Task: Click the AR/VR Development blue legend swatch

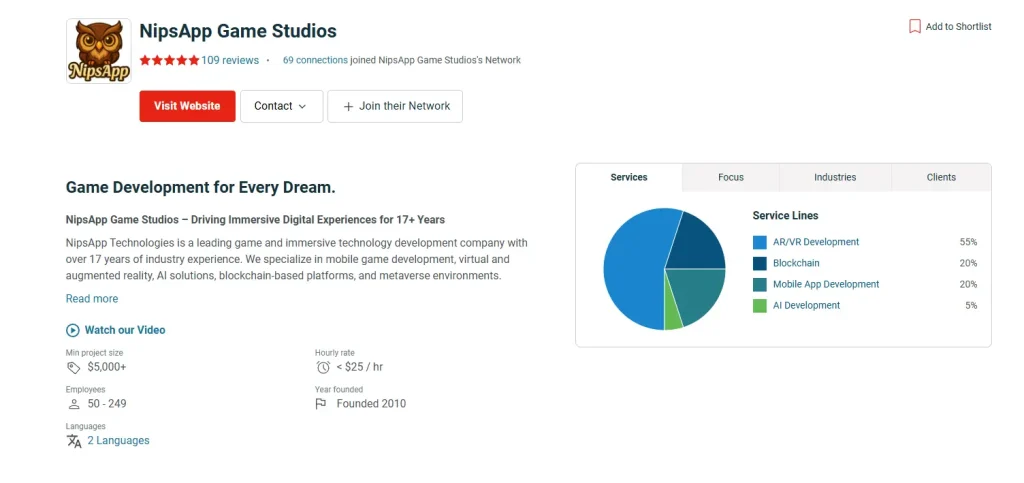Action: [760, 242]
